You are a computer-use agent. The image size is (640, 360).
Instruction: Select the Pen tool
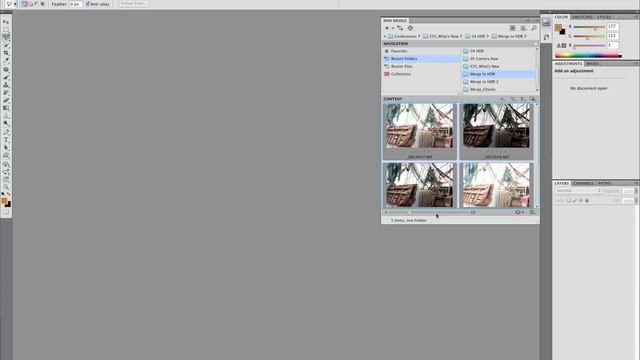coord(6,132)
